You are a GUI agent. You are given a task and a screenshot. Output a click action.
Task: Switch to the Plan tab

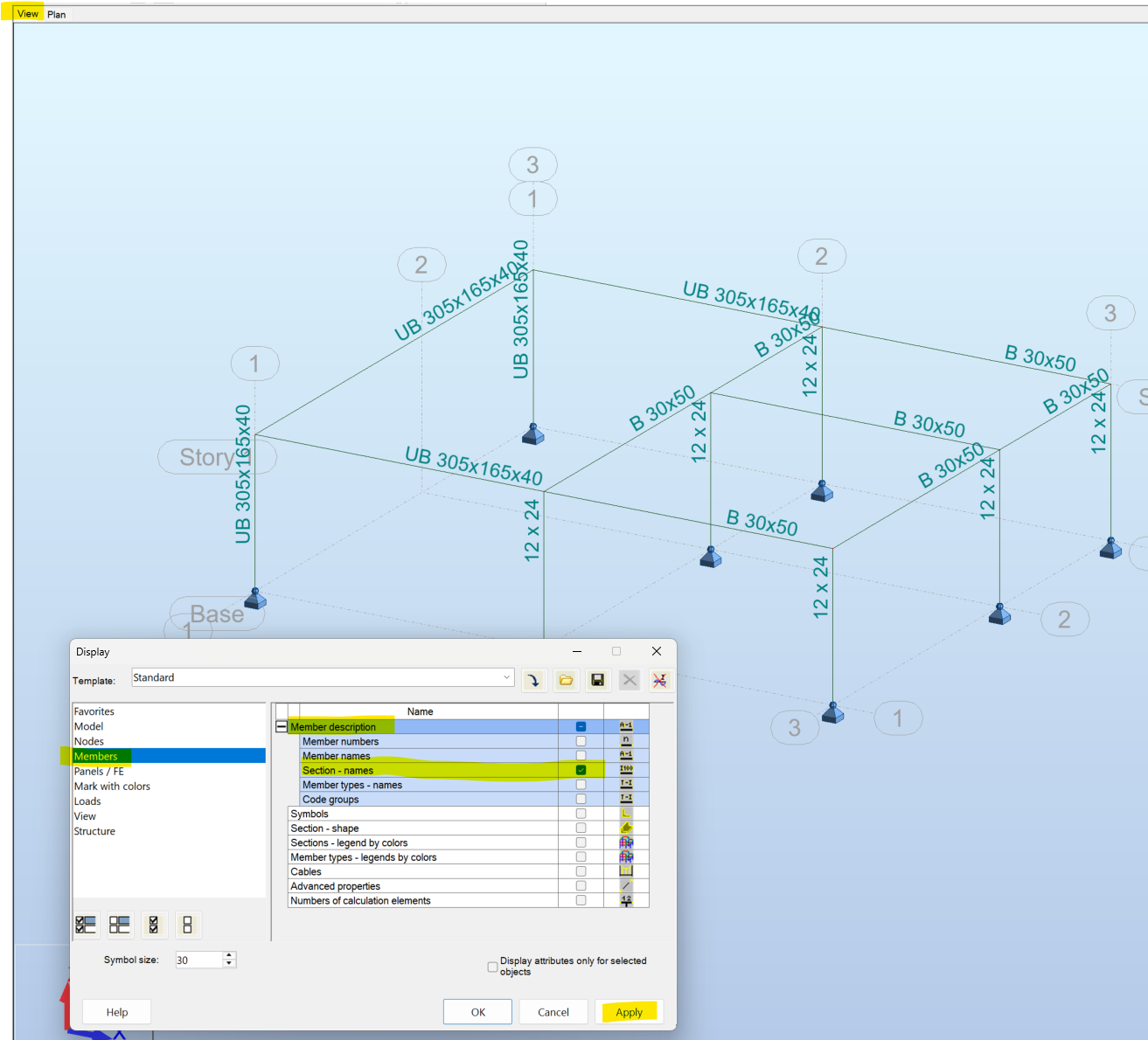click(x=57, y=15)
